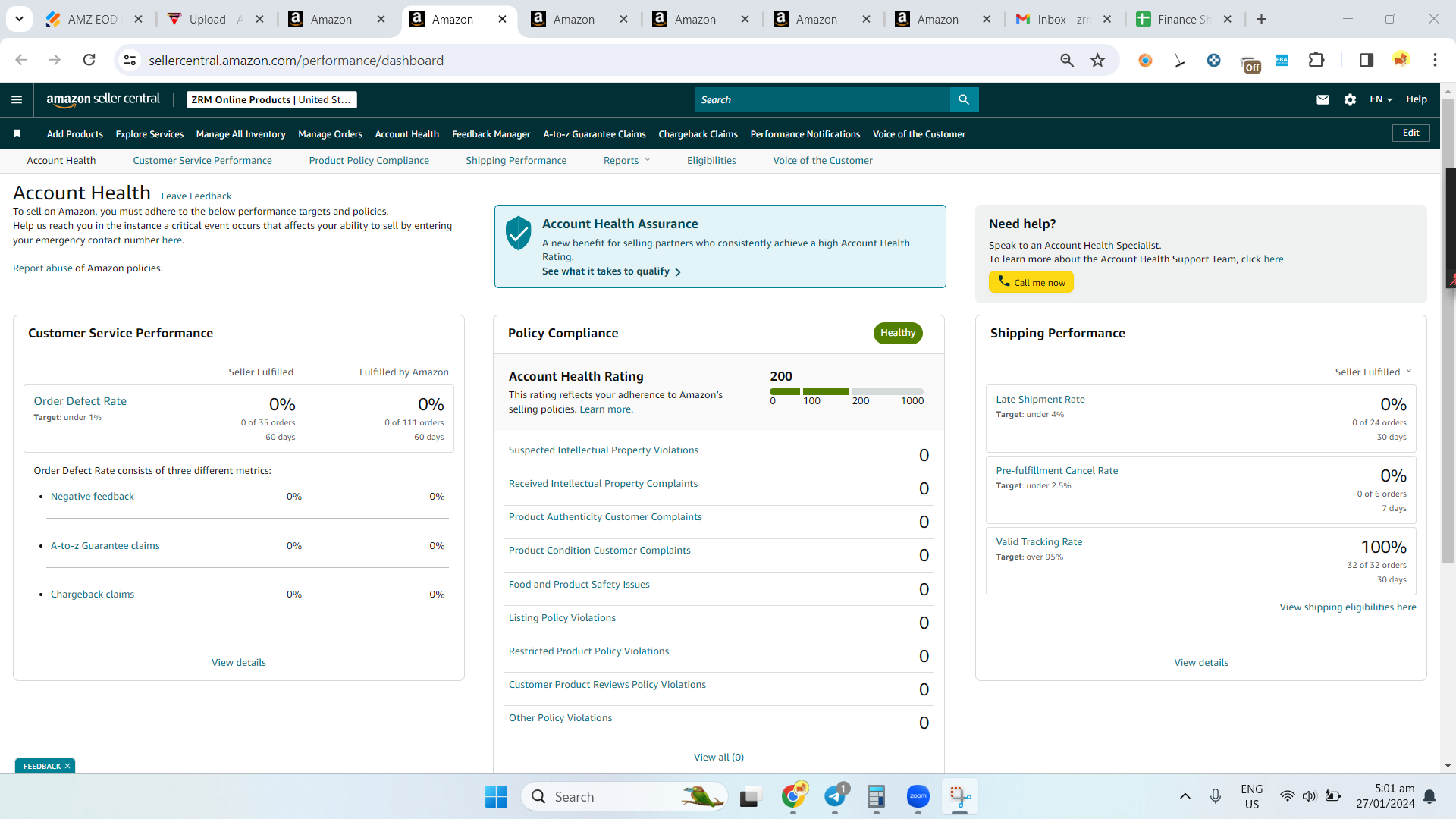Open Manage All Inventory in the nav bar
The image size is (1456, 819).
(x=240, y=133)
